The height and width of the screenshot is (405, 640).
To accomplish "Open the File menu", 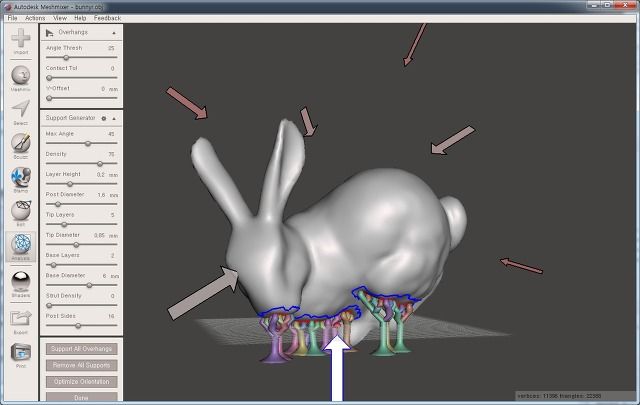I will pos(12,18).
